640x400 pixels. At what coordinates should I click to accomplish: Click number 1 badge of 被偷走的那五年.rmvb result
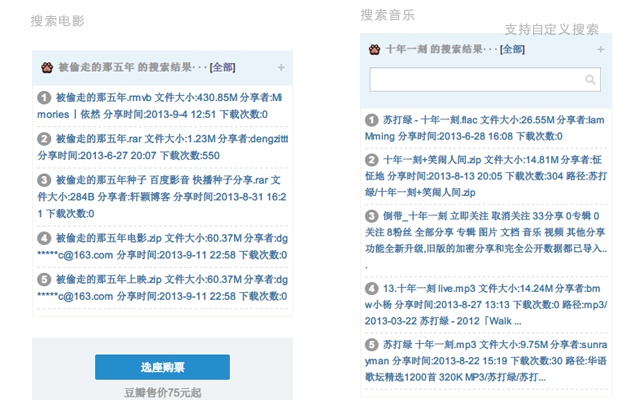(44, 98)
